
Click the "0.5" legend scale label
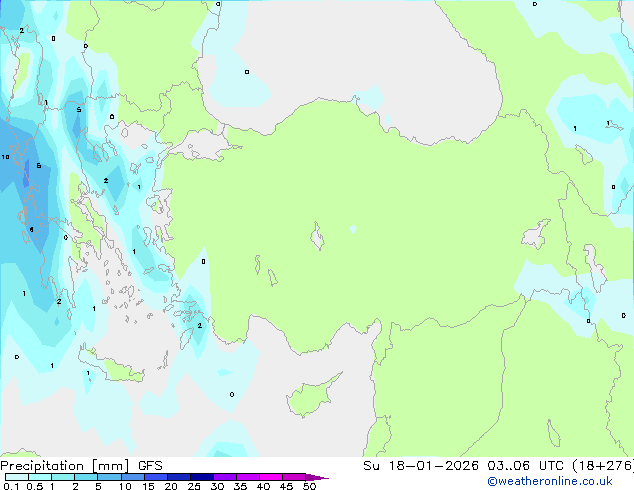pyautogui.click(x=35, y=486)
